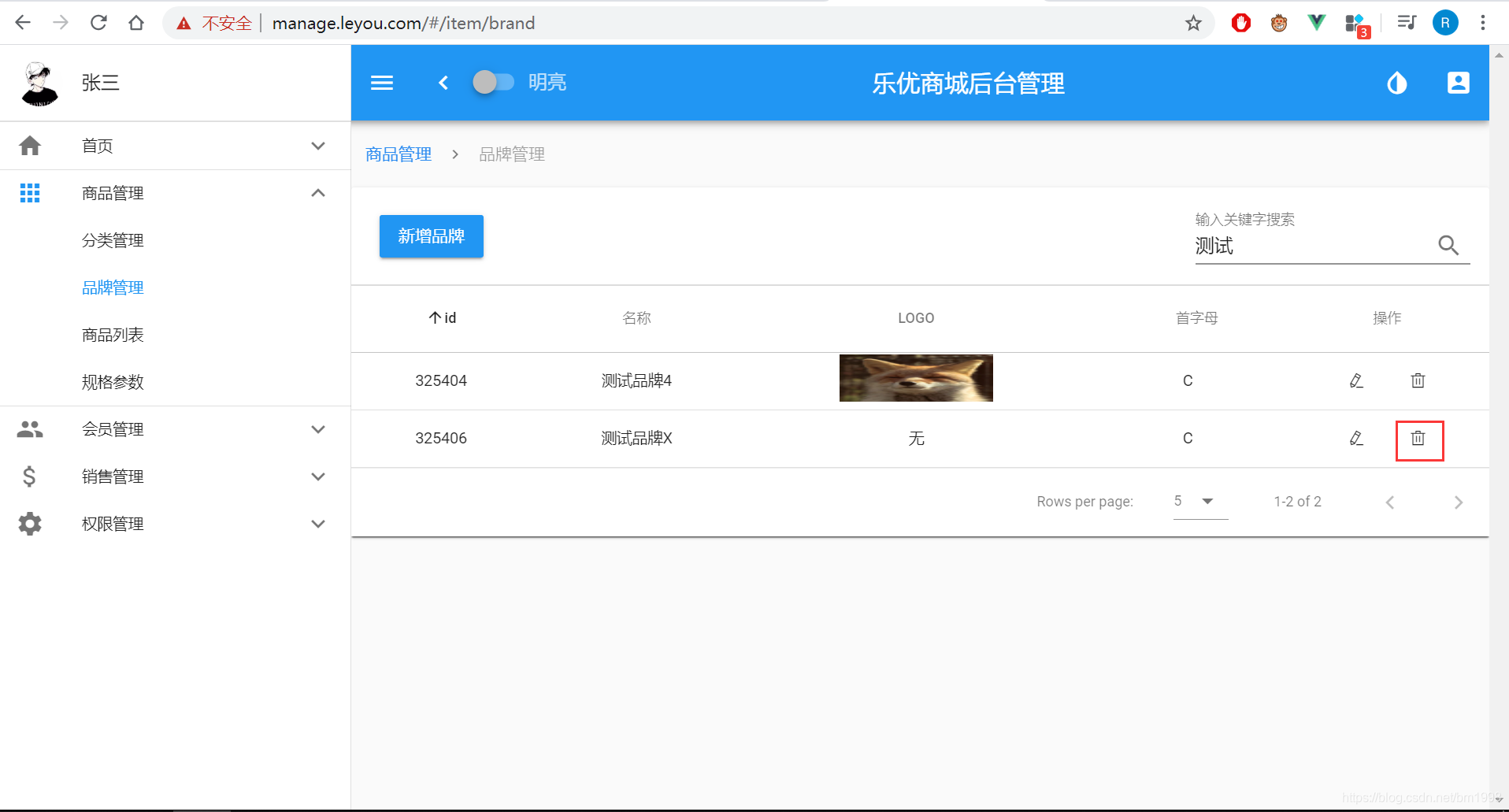Click the theme droplet icon in the header
The image size is (1509, 812).
[1396, 83]
